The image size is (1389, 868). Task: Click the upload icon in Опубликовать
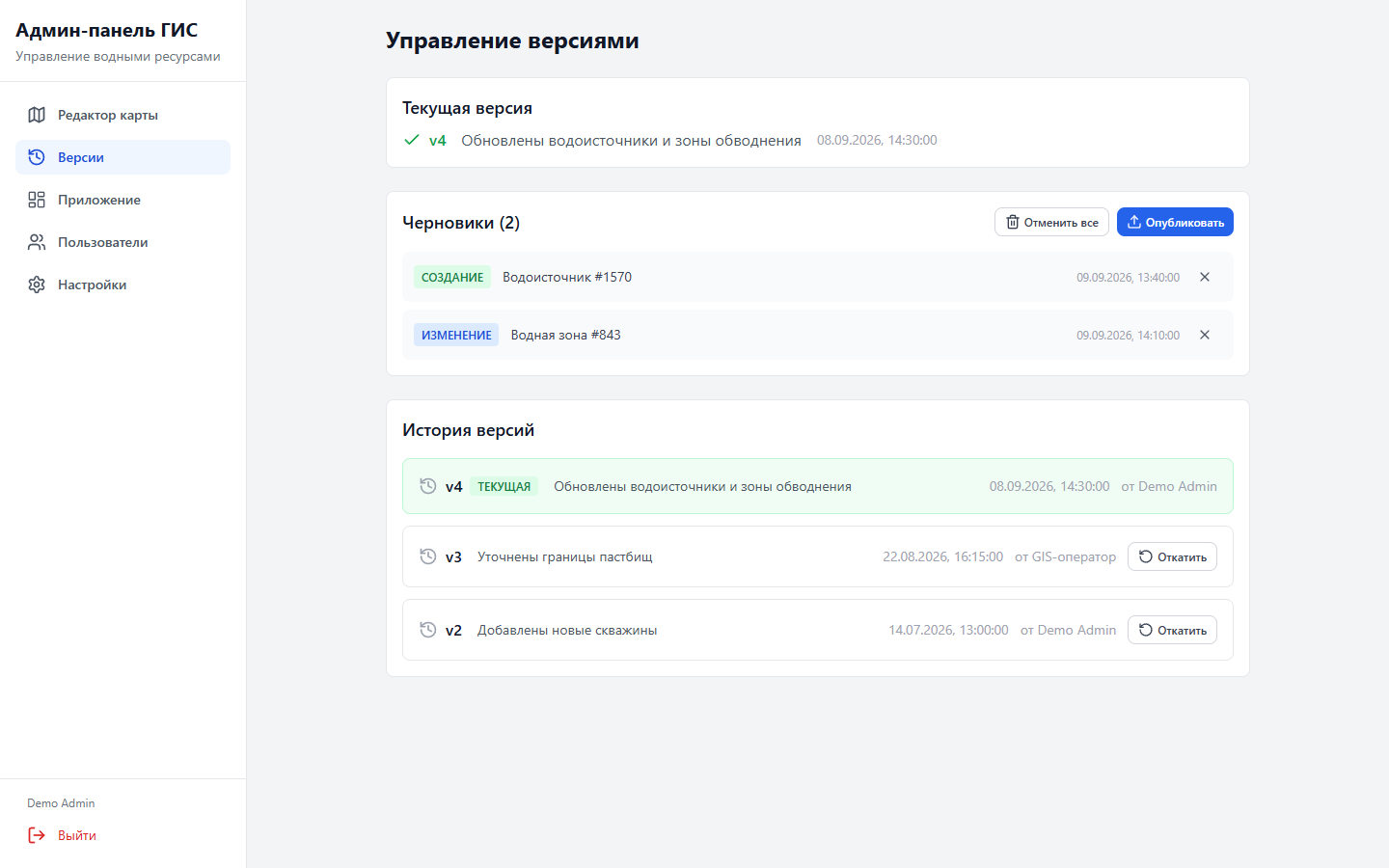point(1134,222)
